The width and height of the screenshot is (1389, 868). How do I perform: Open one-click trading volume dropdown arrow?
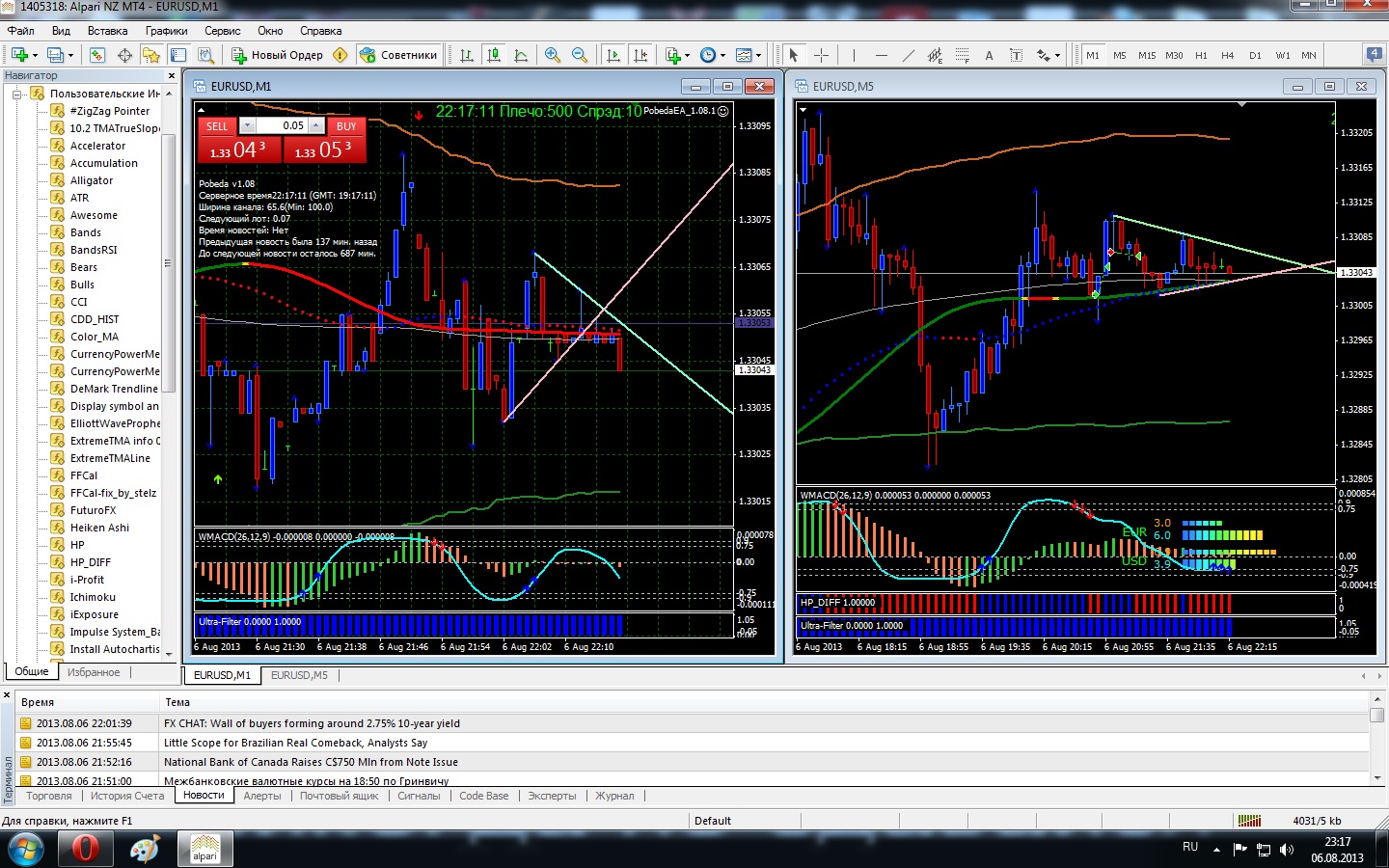(x=247, y=125)
